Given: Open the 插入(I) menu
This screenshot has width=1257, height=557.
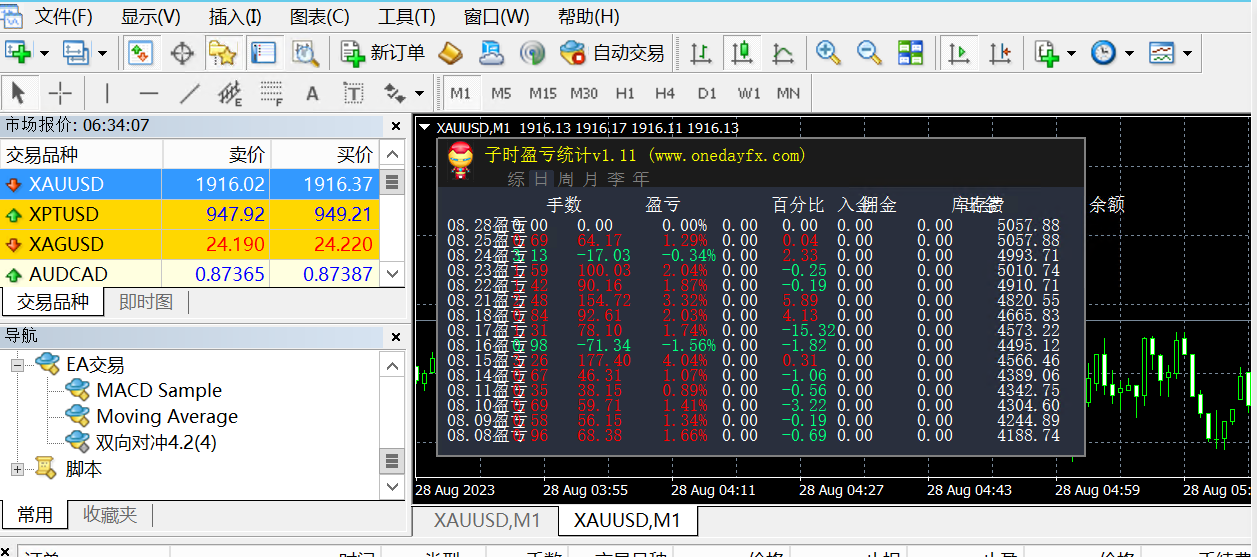Looking at the screenshot, I should [x=235, y=17].
